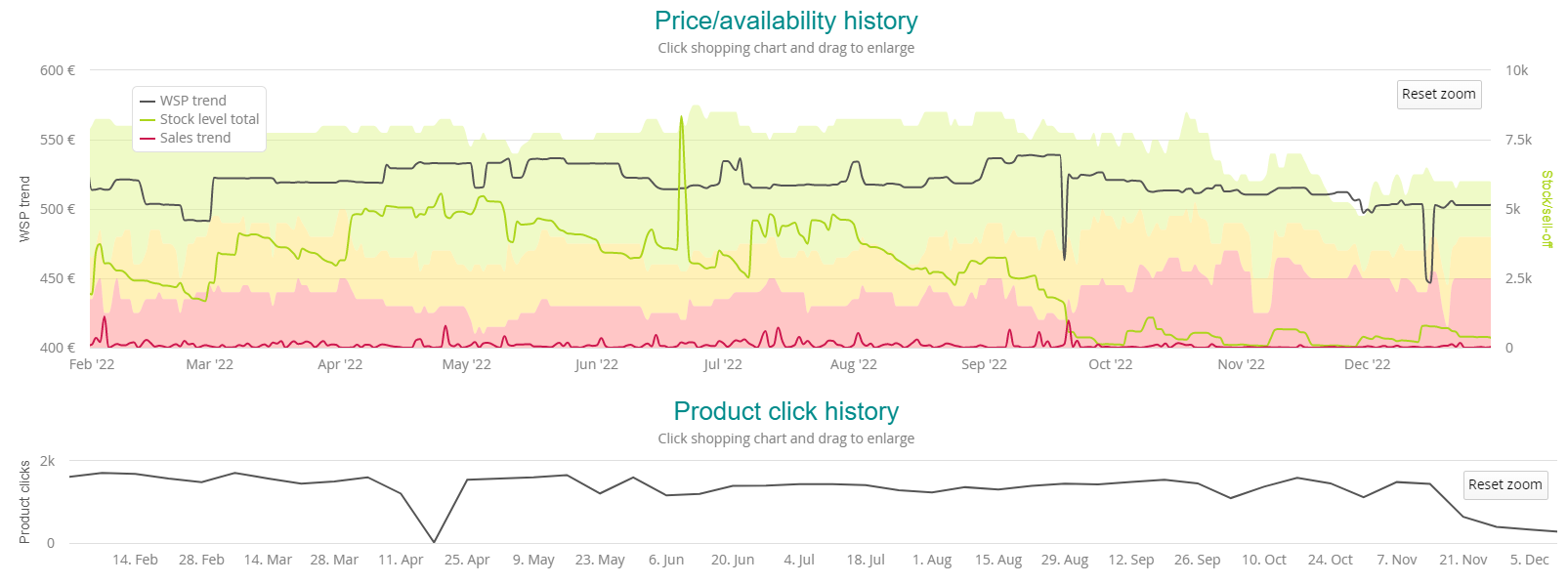Viewport: 1568px width, 584px height.
Task: Click the 2k label on clicks axis
Action: click(x=48, y=461)
